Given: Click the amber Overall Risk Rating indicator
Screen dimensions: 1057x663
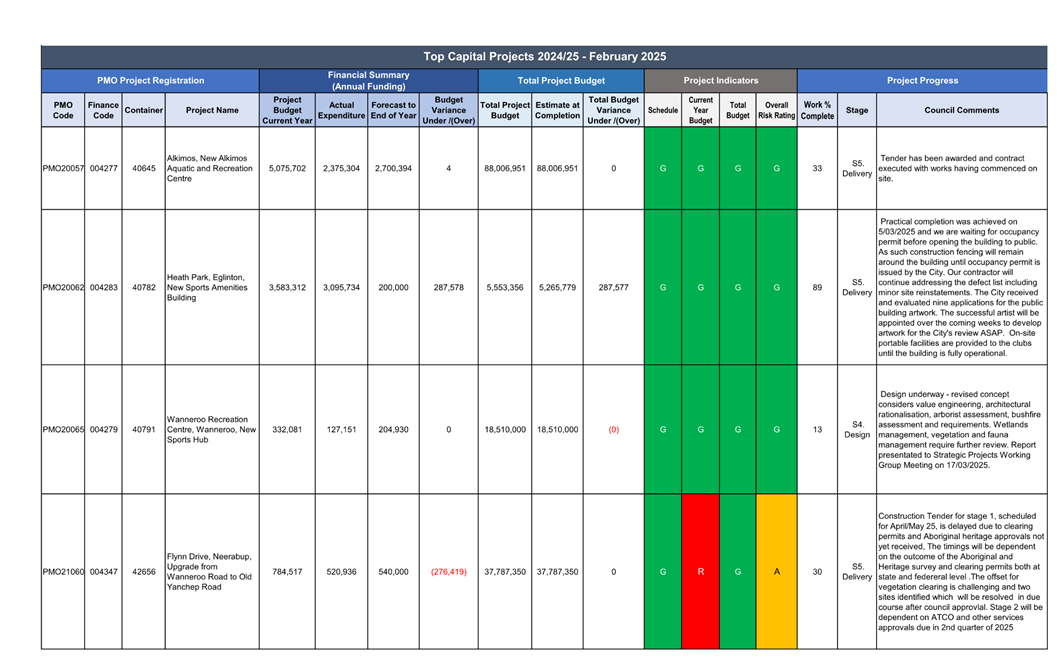Looking at the screenshot, I should 776,572.
